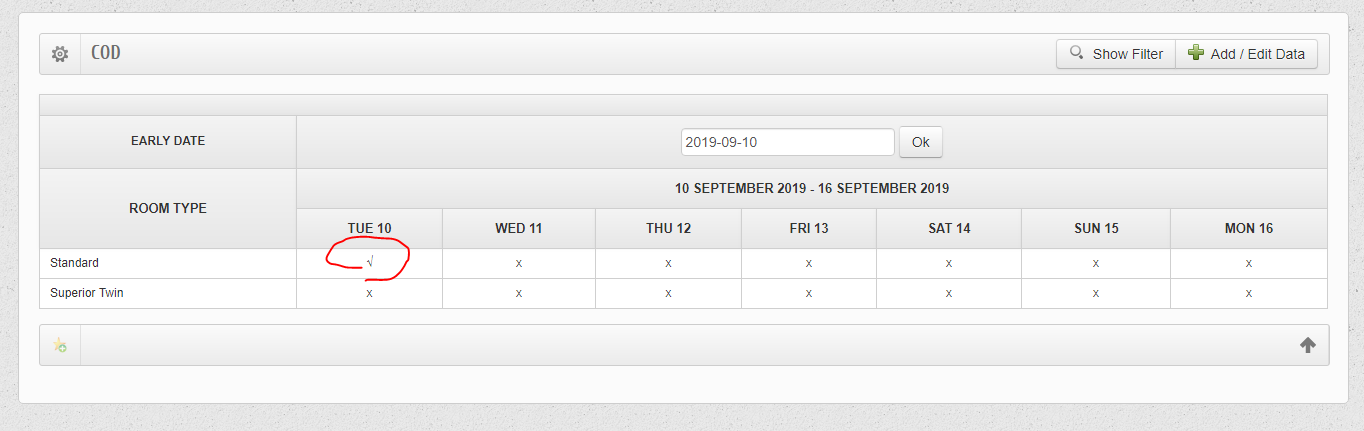Screen dimensions: 1364x431
Task: Toggle Standard availability for Sat 14
Action: (x=948, y=263)
